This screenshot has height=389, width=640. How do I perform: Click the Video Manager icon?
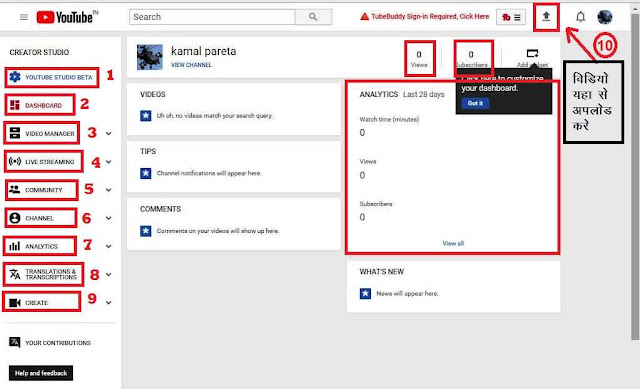click(15, 133)
